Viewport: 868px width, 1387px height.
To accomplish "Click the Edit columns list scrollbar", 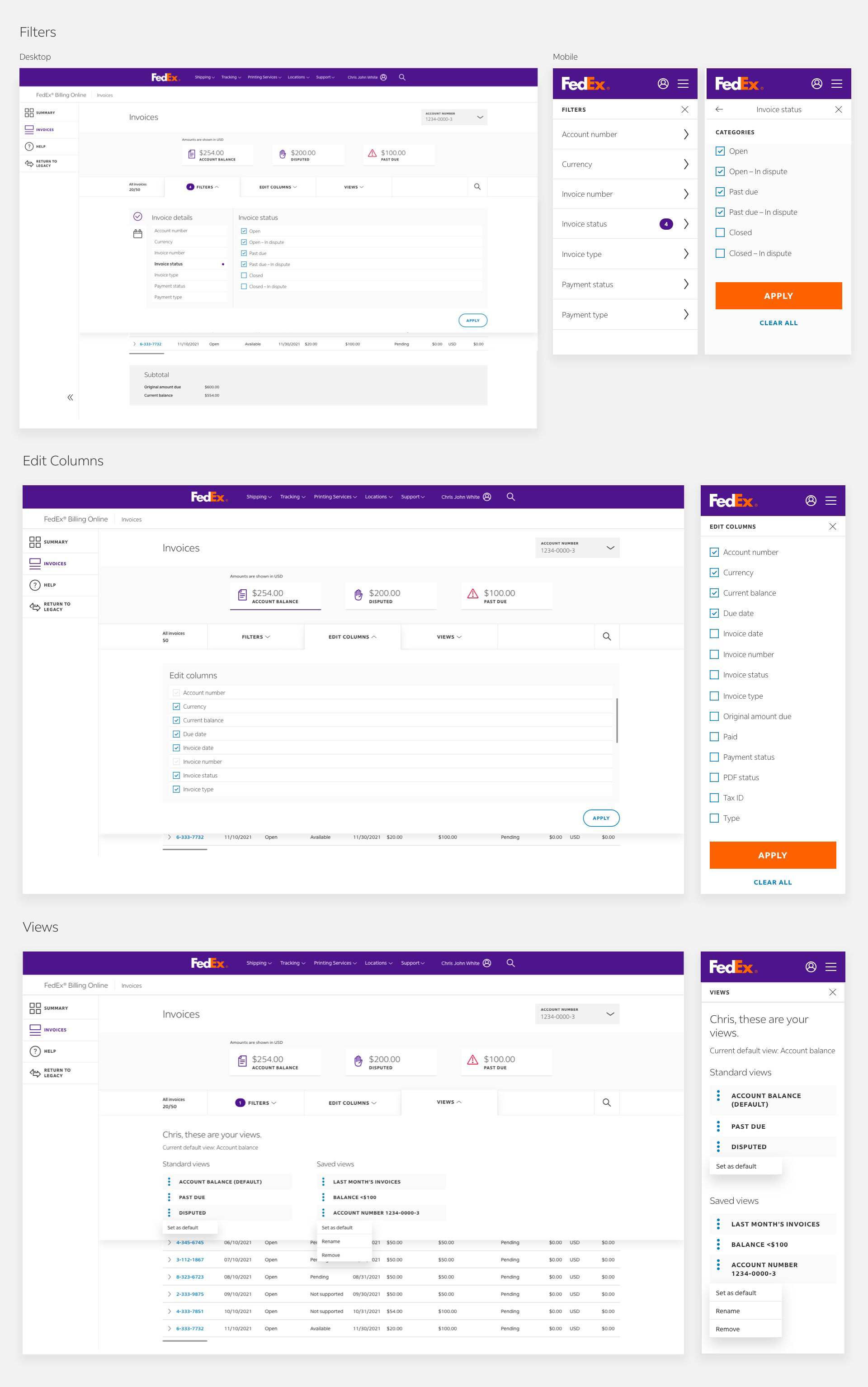I will point(617,720).
